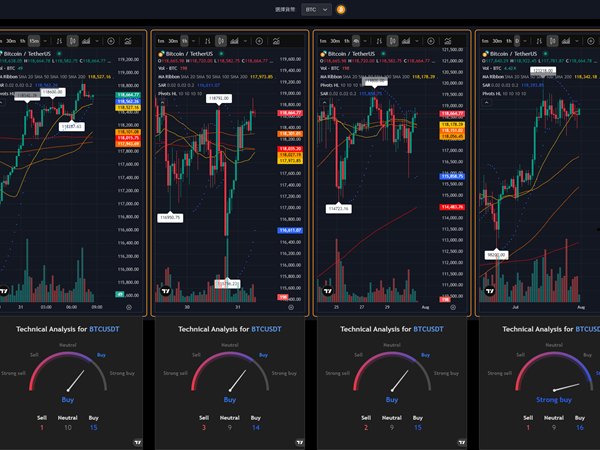Image resolution: width=600 pixels, height=450 pixels.
Task: Select candles chart style in 15m chart
Action: [x=72, y=41]
